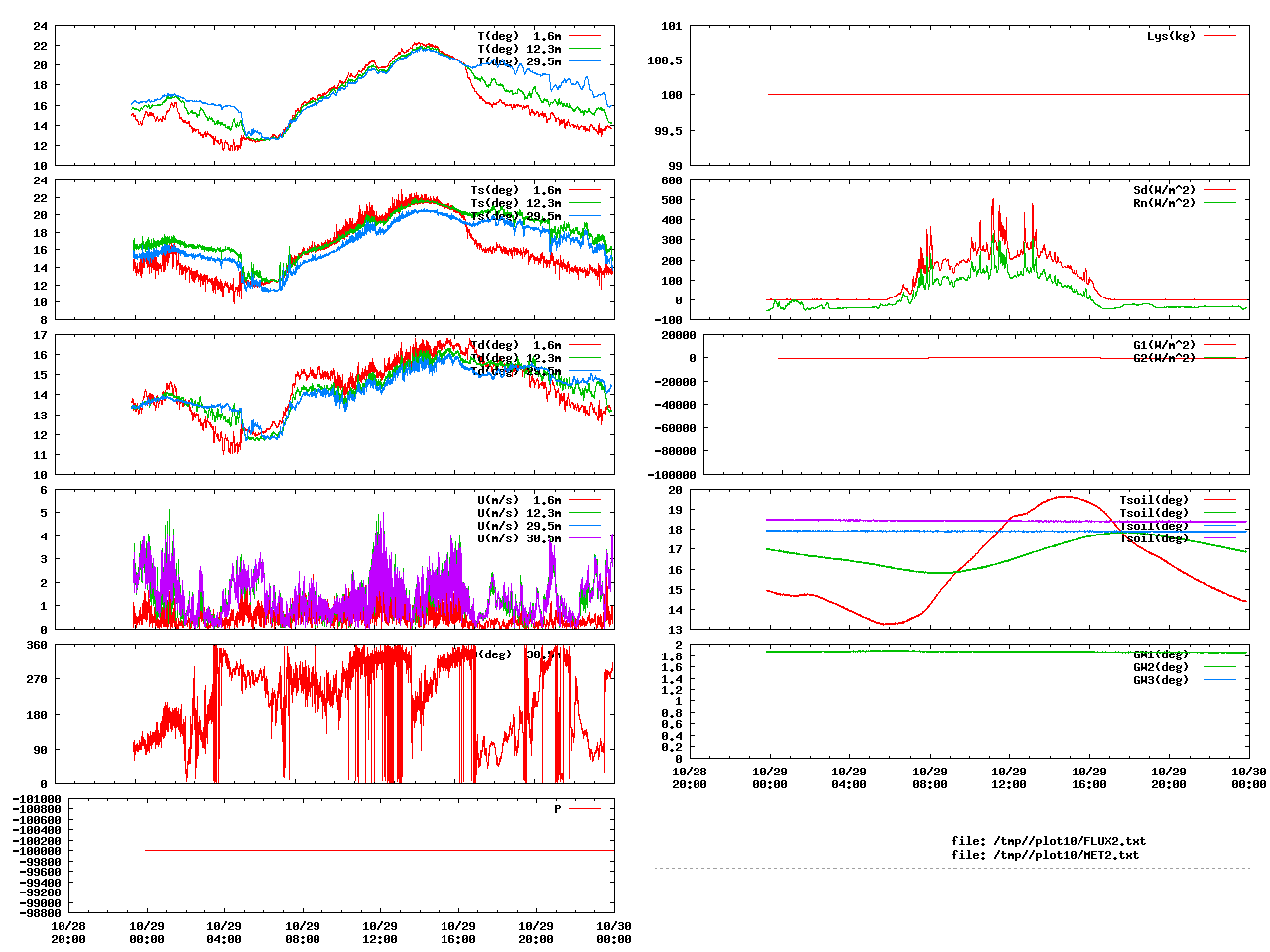
Task: Click the '180' tick on wind direction chart
Action: (x=37, y=715)
